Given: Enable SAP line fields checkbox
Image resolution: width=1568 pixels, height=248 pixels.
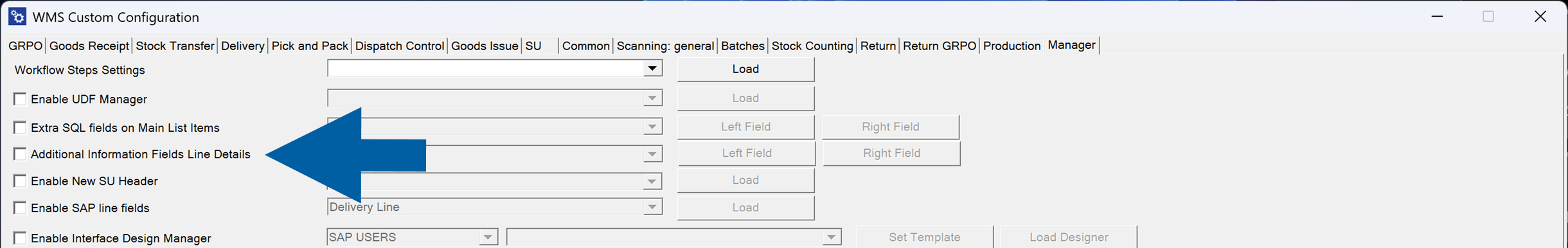Looking at the screenshot, I should click(20, 208).
